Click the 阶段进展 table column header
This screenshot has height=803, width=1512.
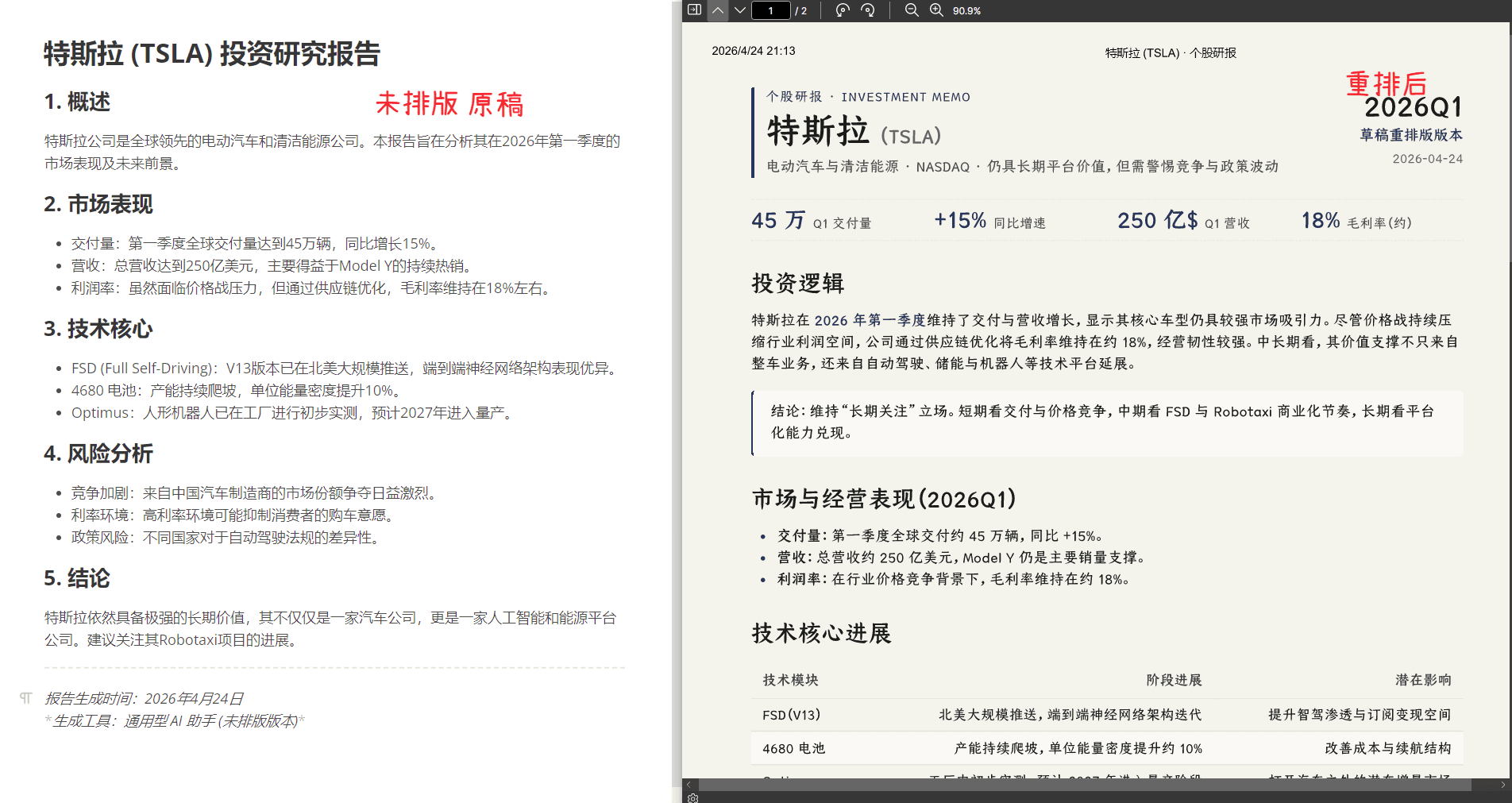point(1174,680)
